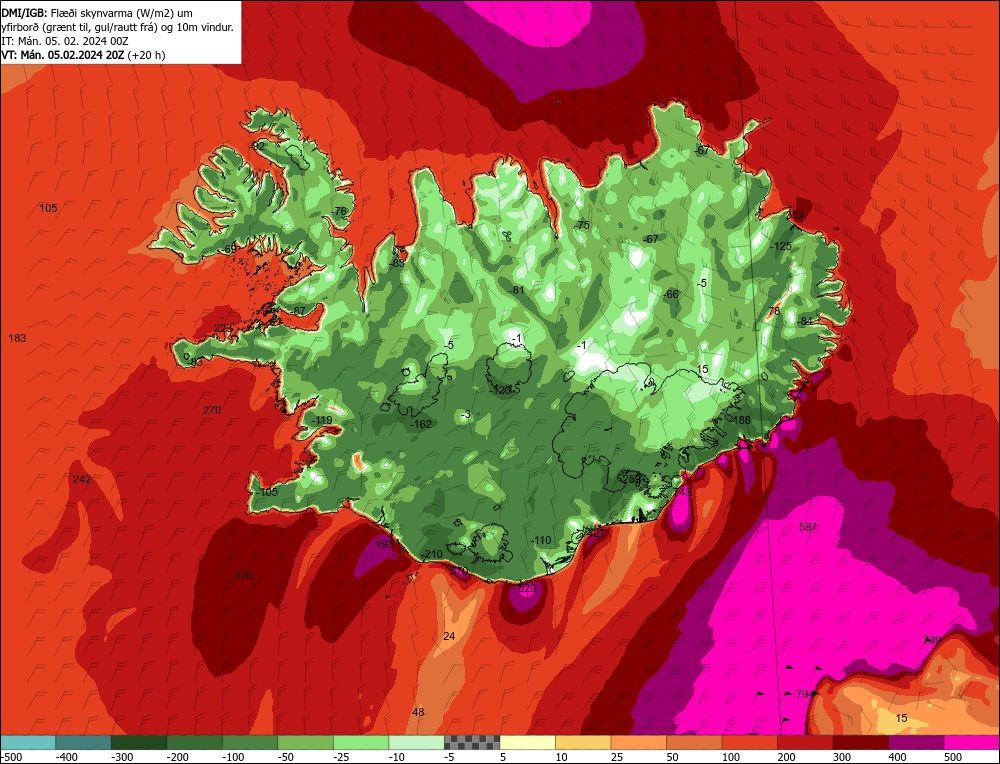Click the land value '-162'

tap(421, 424)
